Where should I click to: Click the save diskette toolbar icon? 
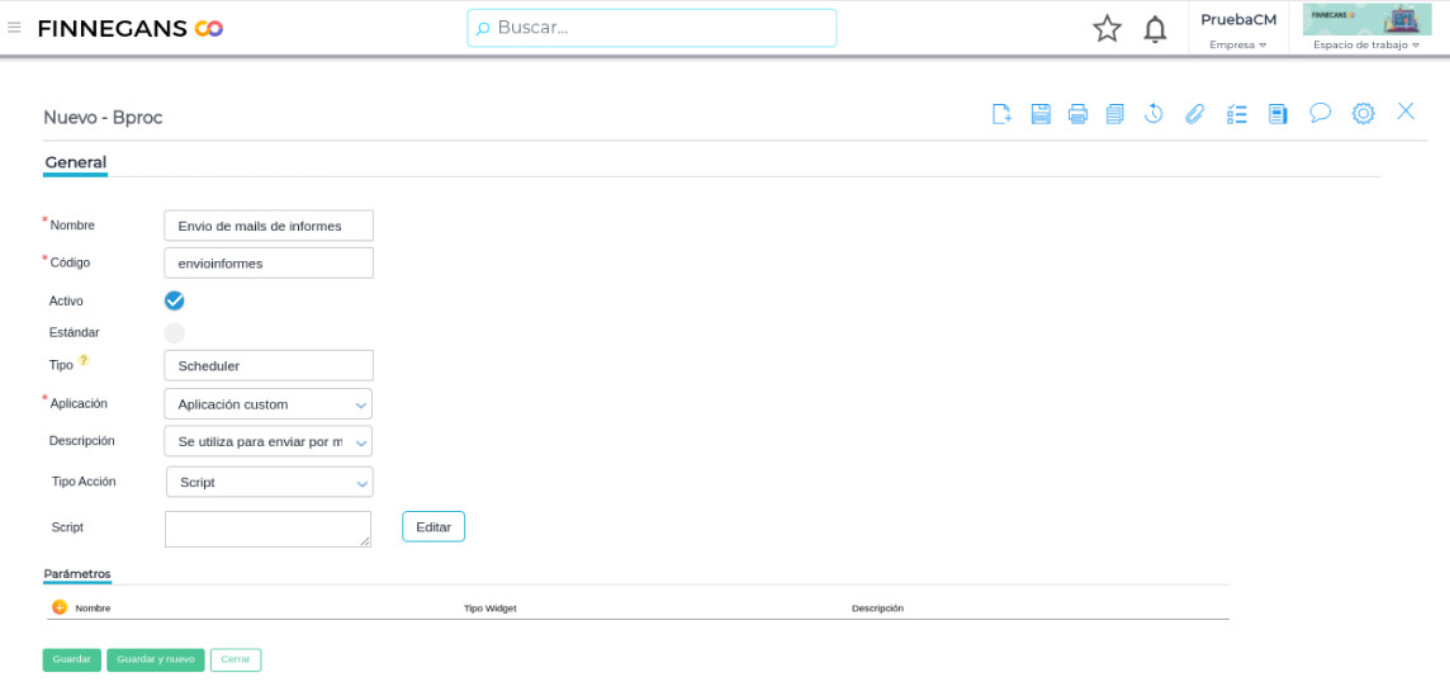(x=1040, y=114)
